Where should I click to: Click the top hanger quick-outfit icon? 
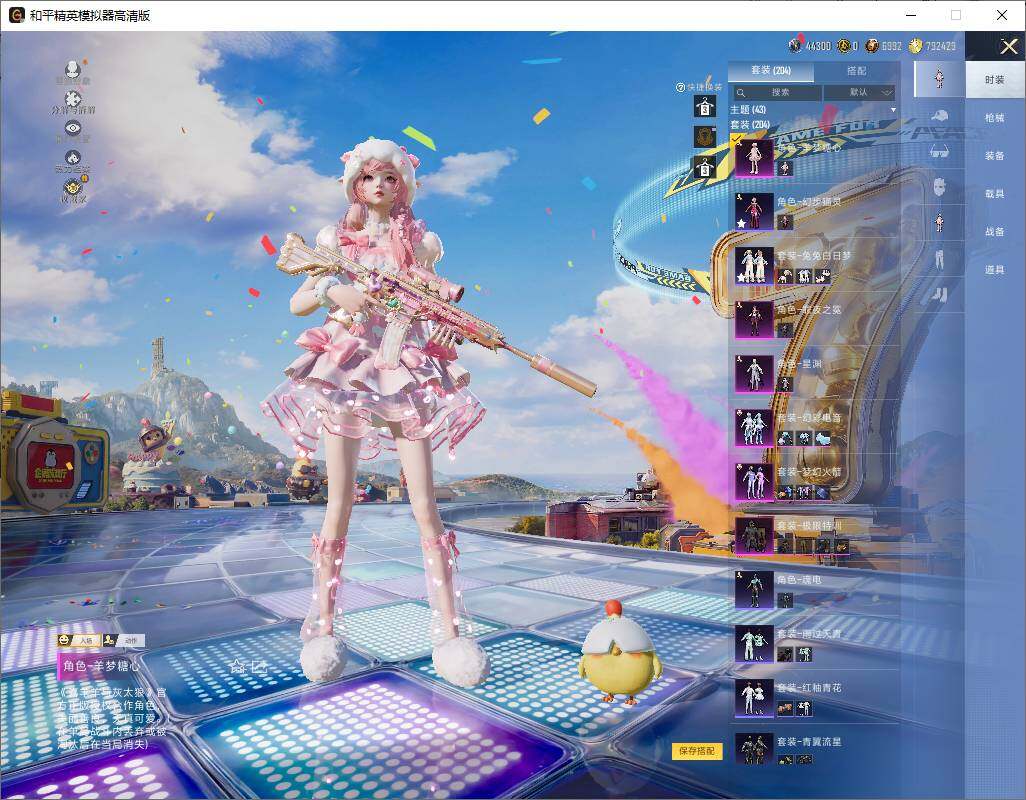705,107
